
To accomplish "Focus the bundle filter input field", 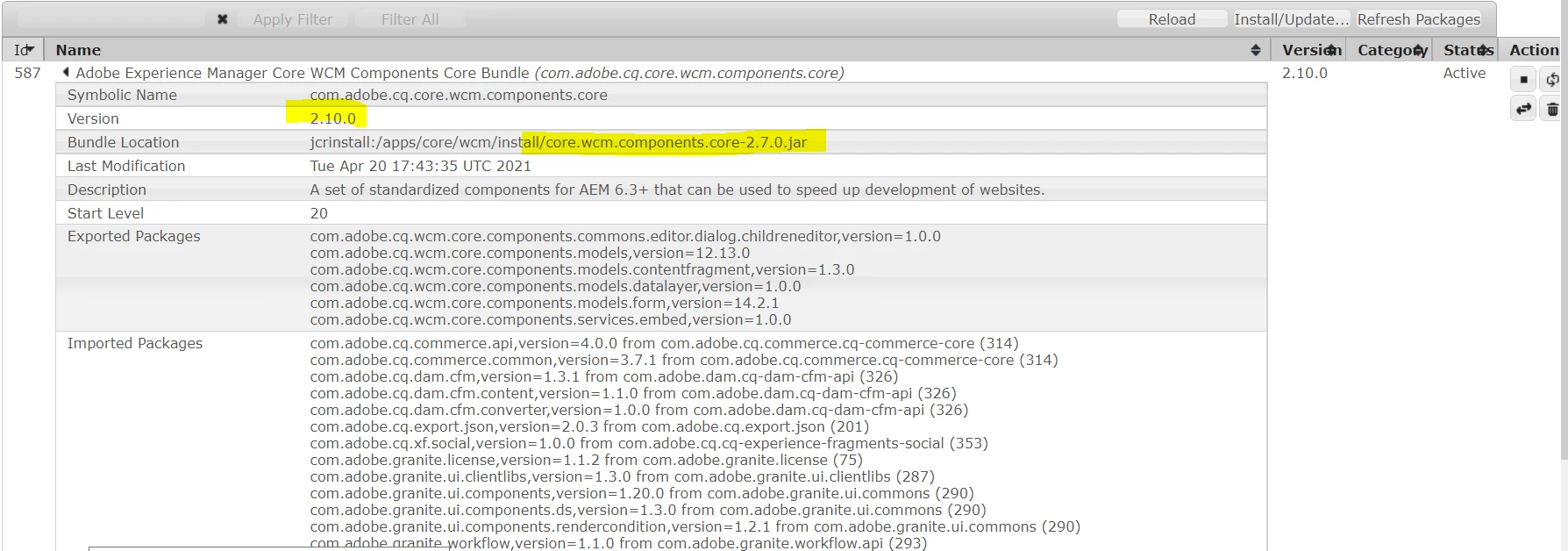I will tap(111, 19).
